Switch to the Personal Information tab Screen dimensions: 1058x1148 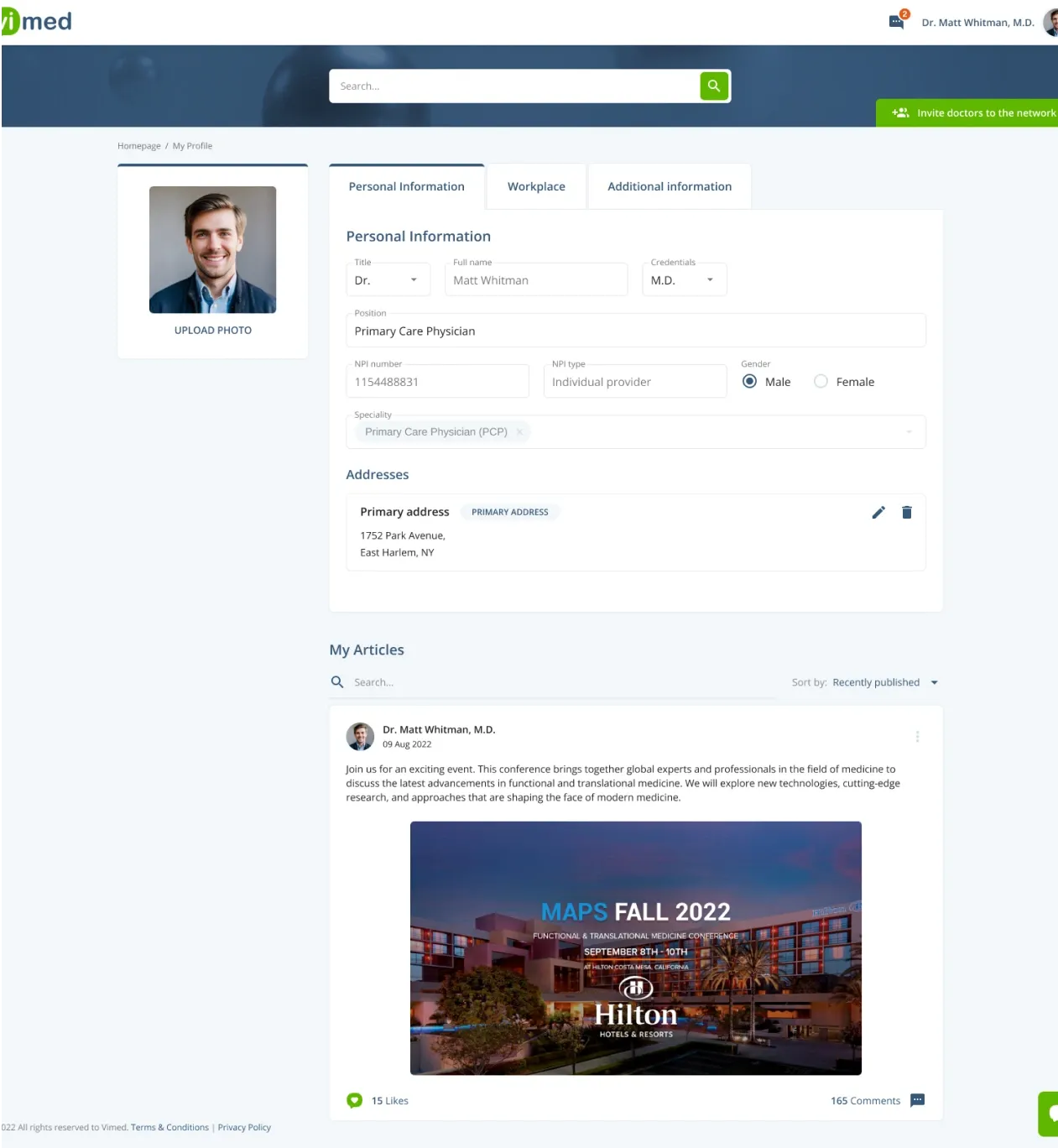(x=407, y=186)
